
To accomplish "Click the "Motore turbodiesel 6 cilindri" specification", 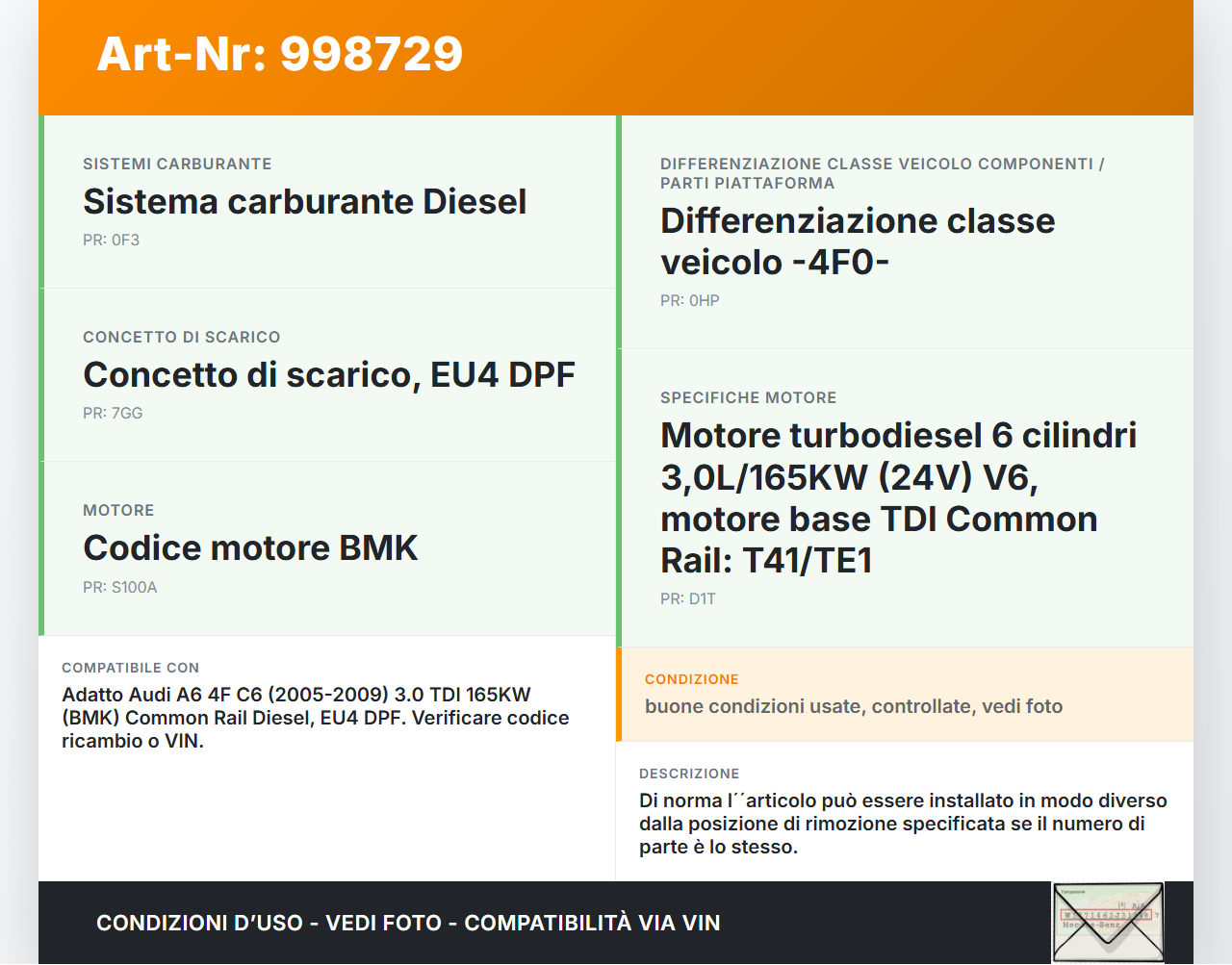I will pyautogui.click(x=898, y=497).
